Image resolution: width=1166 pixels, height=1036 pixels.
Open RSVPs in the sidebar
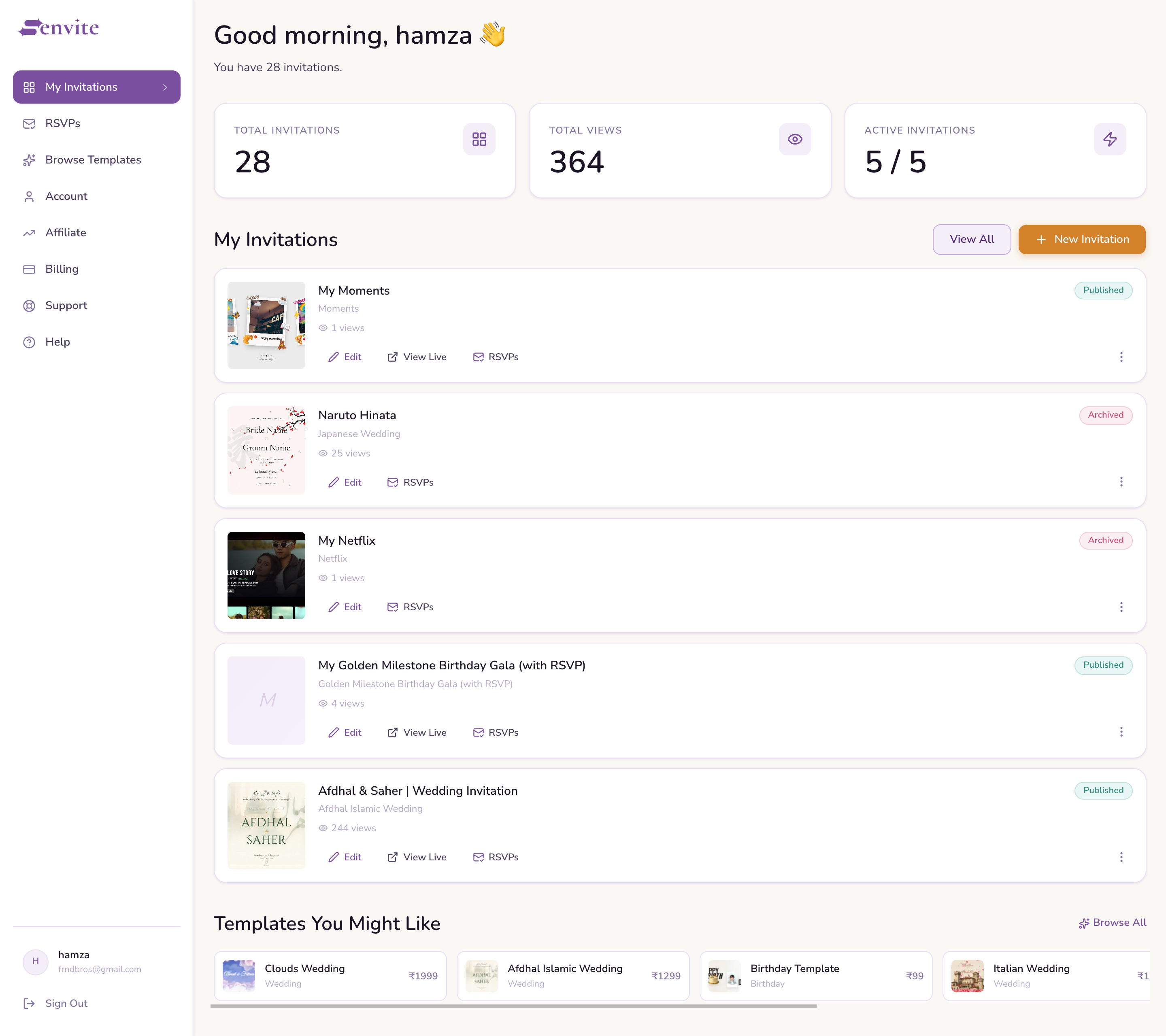point(96,124)
